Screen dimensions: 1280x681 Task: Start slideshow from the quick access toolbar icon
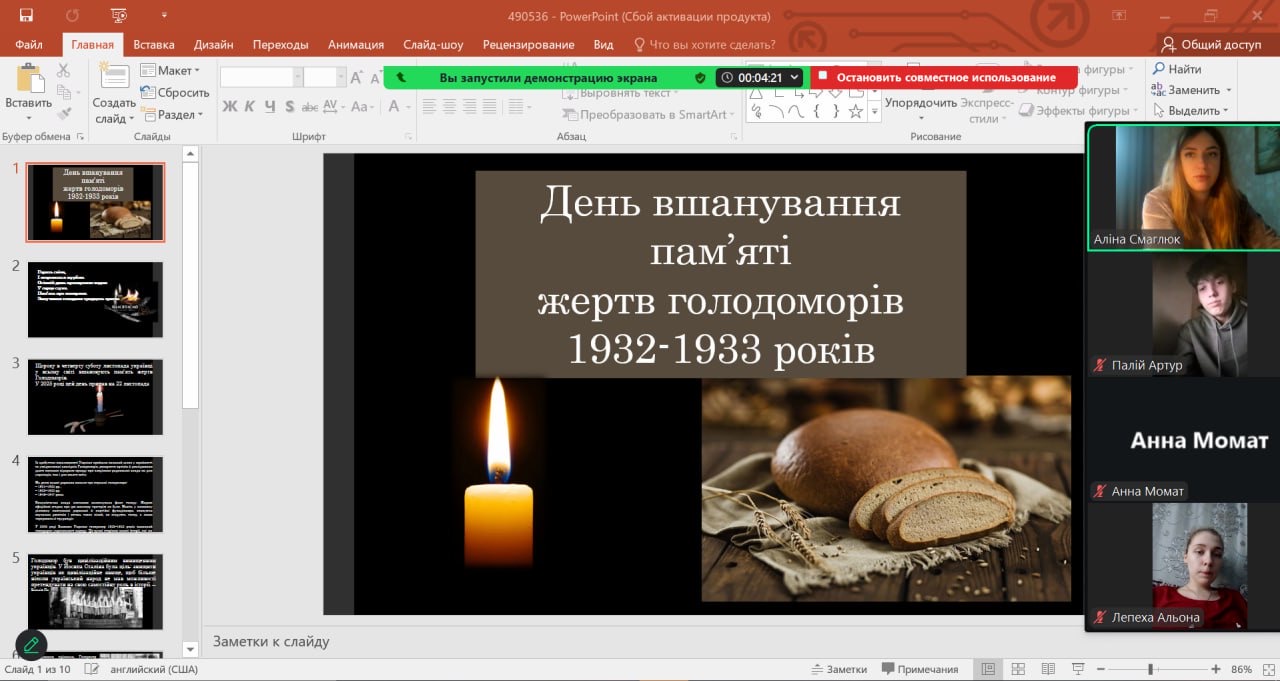[120, 16]
